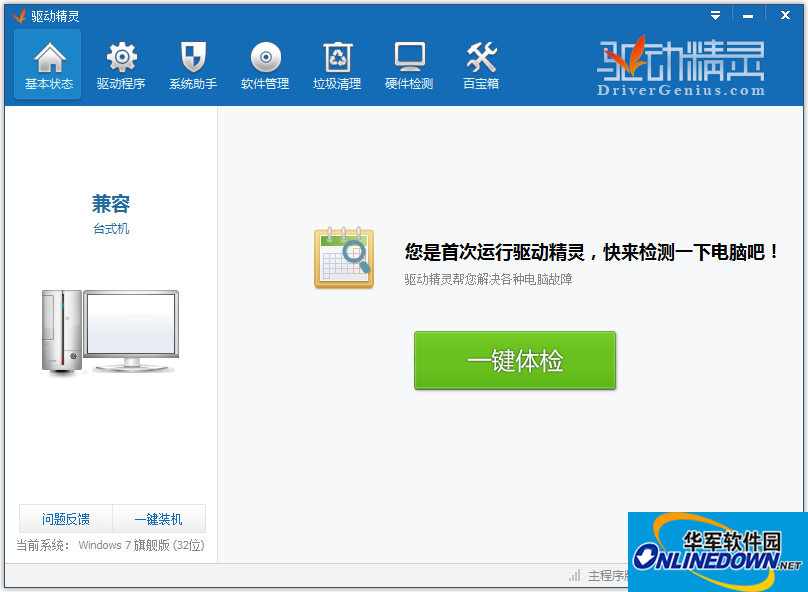
Task: Click the signal bars icon in status bar
Action: coord(575,575)
